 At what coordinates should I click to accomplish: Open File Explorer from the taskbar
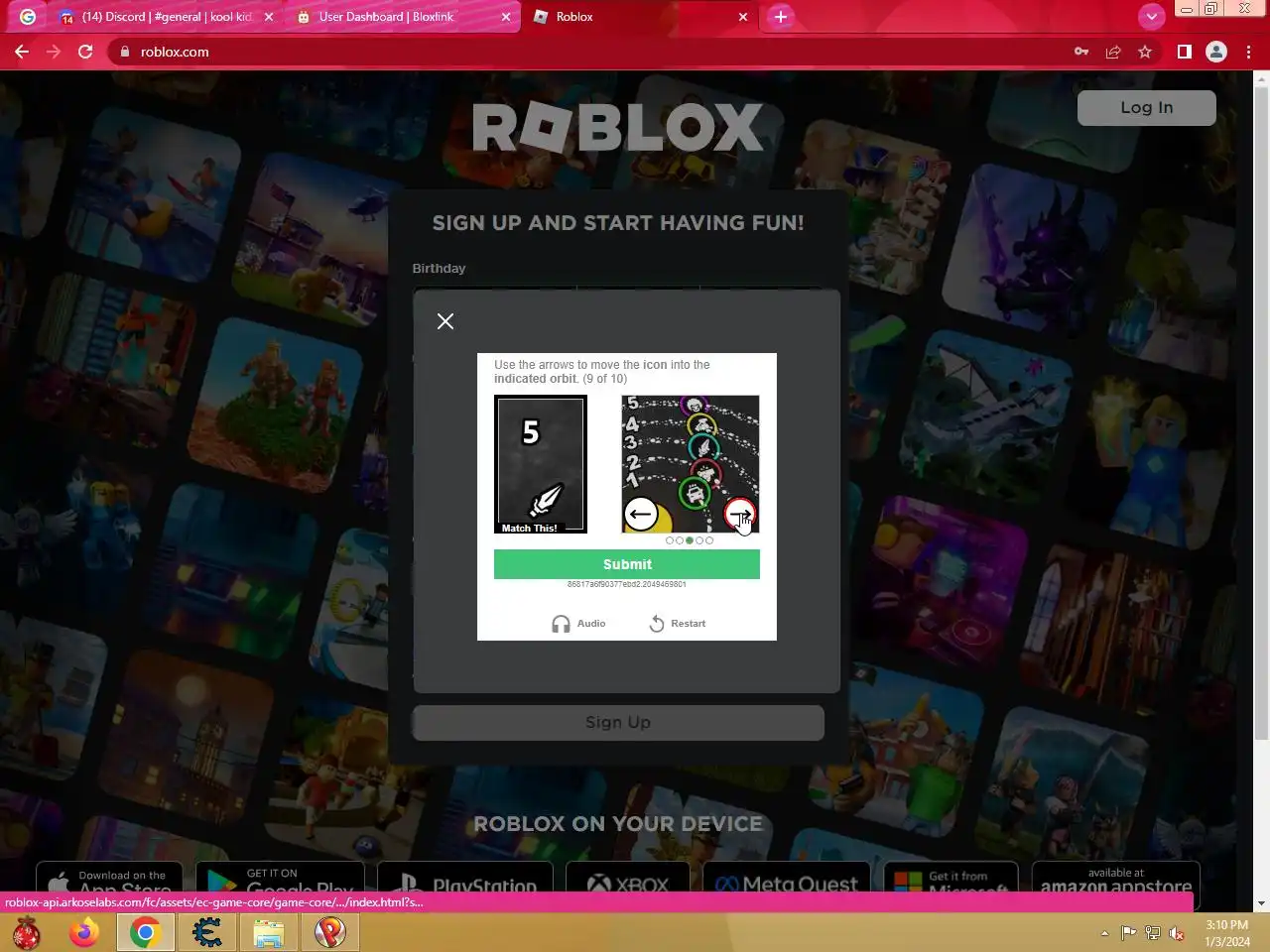(269, 932)
